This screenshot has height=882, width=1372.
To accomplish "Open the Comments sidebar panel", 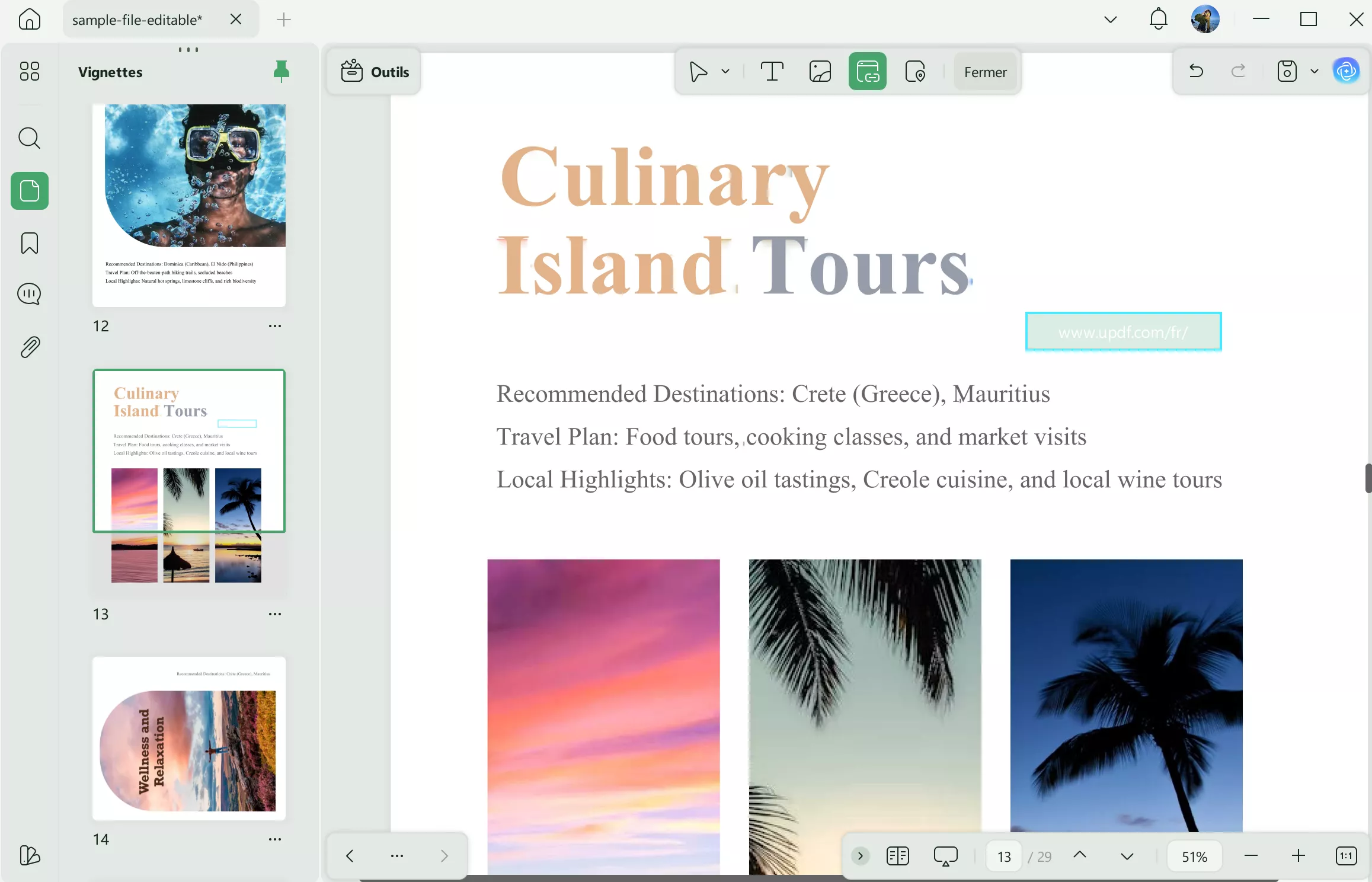I will tap(29, 294).
